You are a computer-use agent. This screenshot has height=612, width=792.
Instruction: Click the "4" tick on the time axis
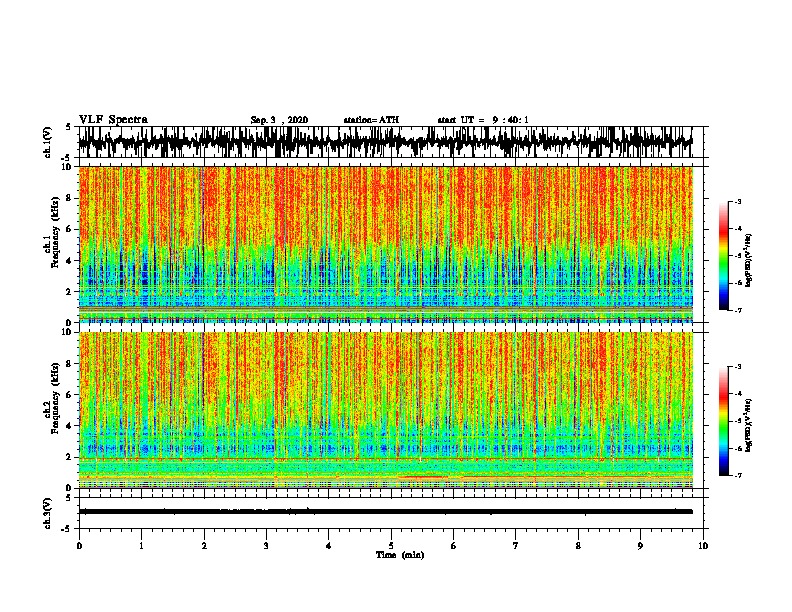click(x=328, y=546)
